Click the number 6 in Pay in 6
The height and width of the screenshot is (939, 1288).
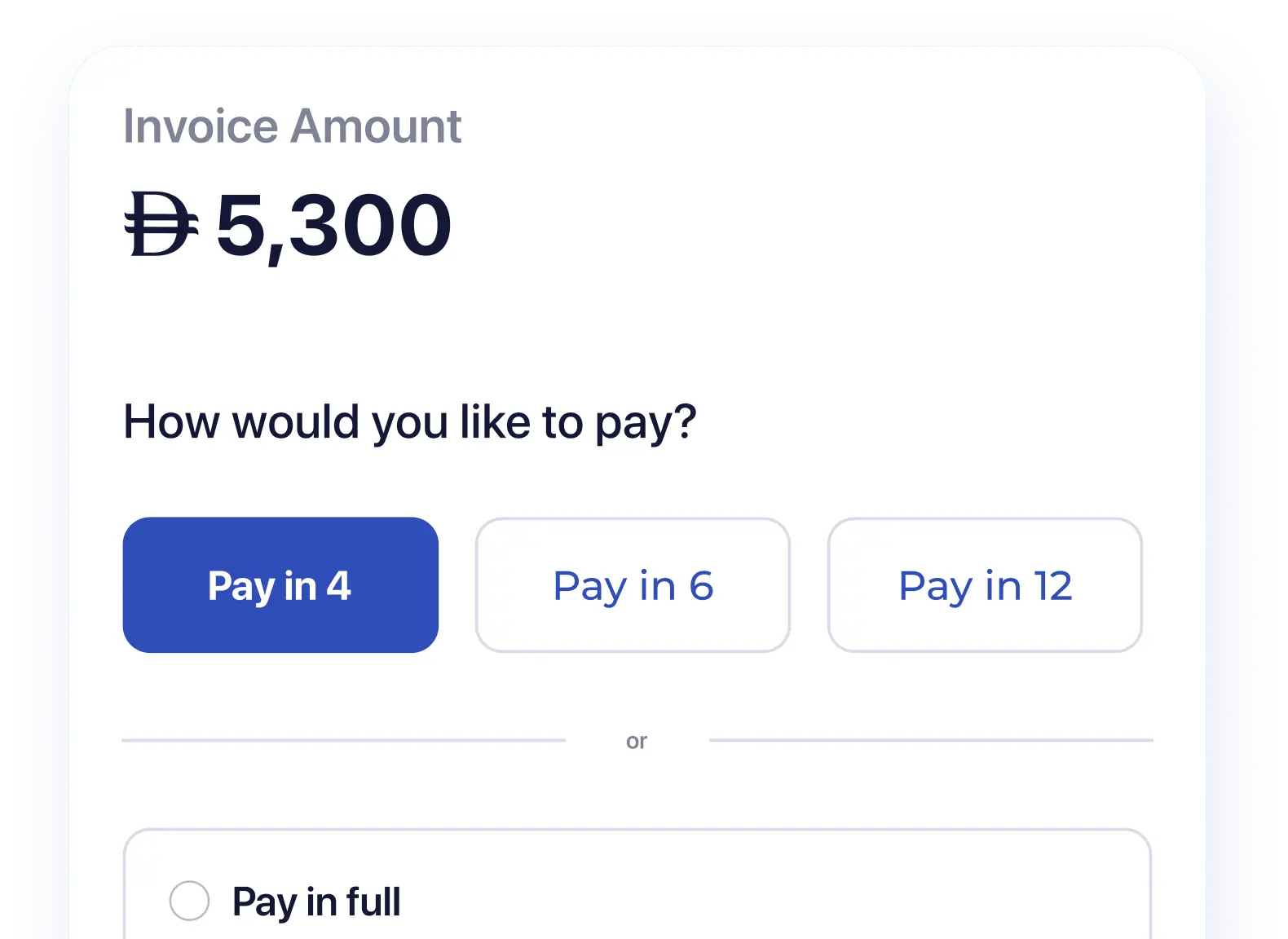(701, 585)
